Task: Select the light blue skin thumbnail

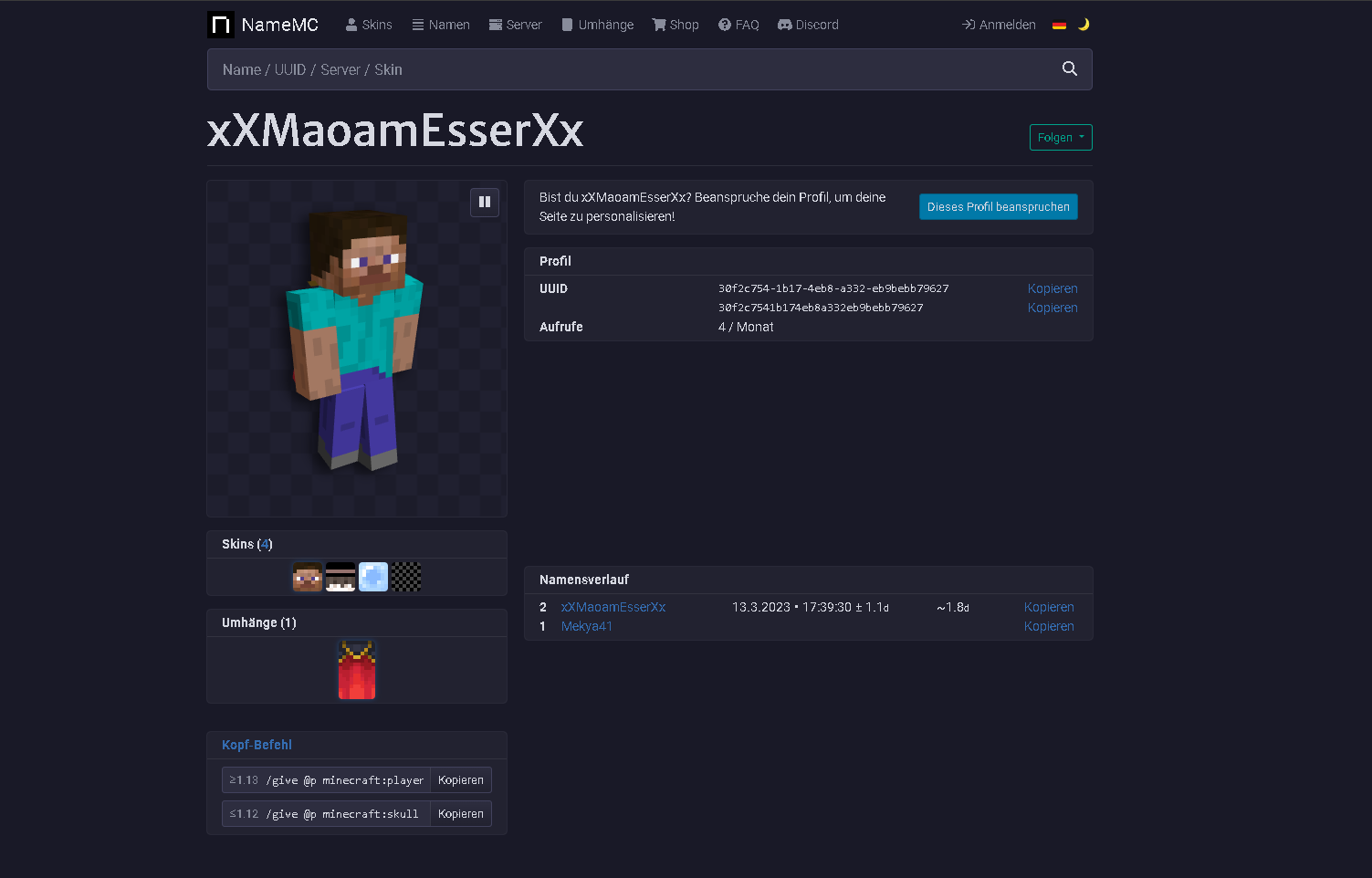Action: (373, 577)
